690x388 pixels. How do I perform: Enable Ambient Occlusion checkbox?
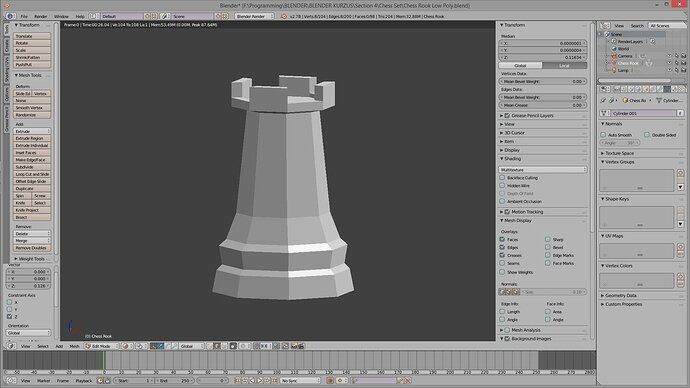502,201
